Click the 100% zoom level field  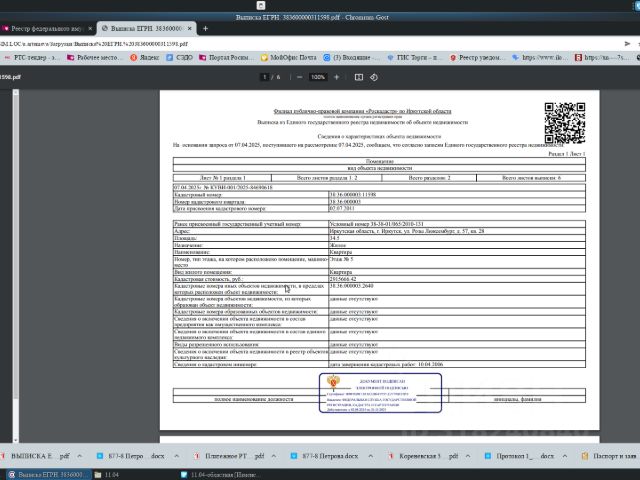point(318,77)
